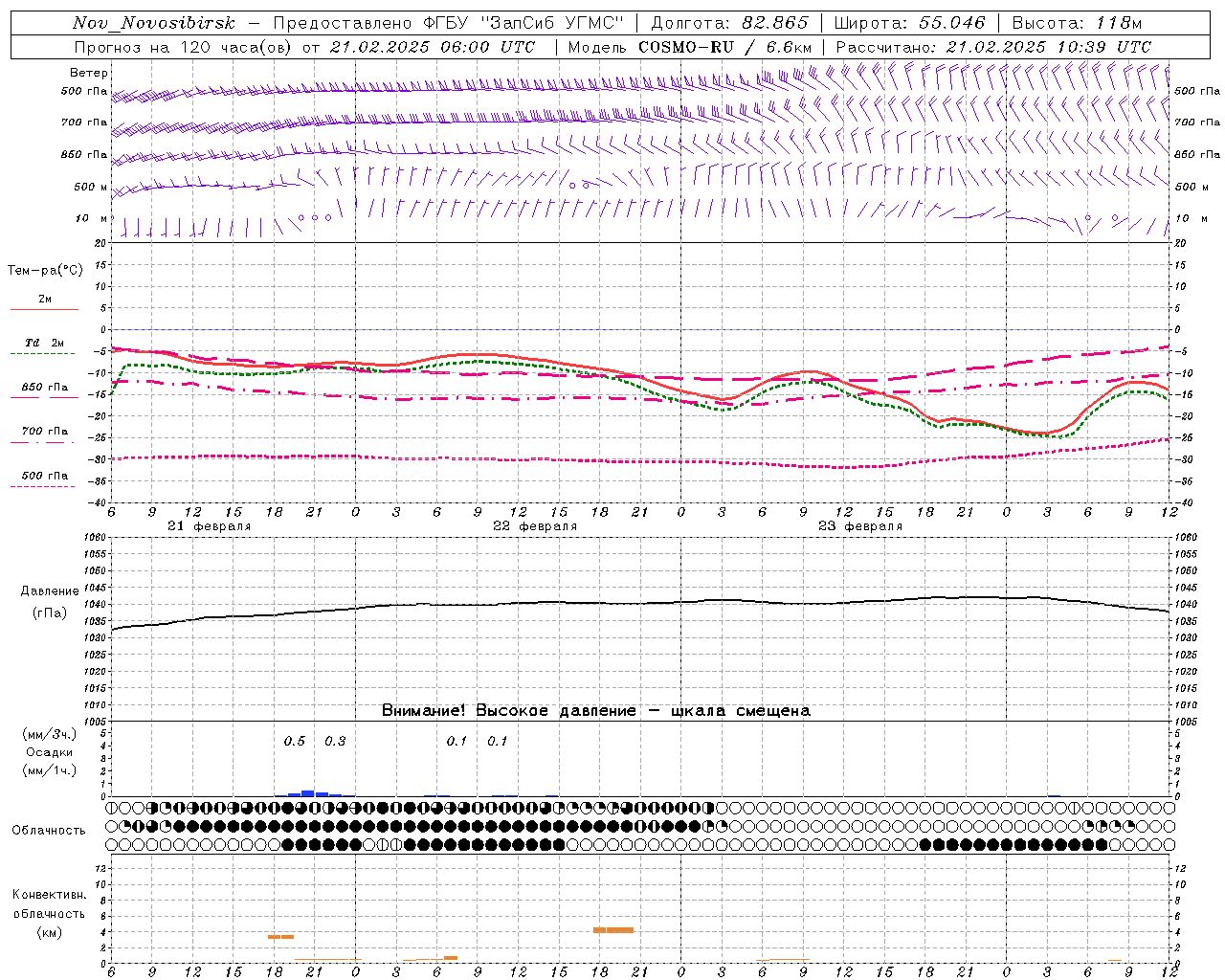Click the Ветер wind panel label
Image resolution: width=1225 pixels, height=980 pixels.
pos(88,73)
